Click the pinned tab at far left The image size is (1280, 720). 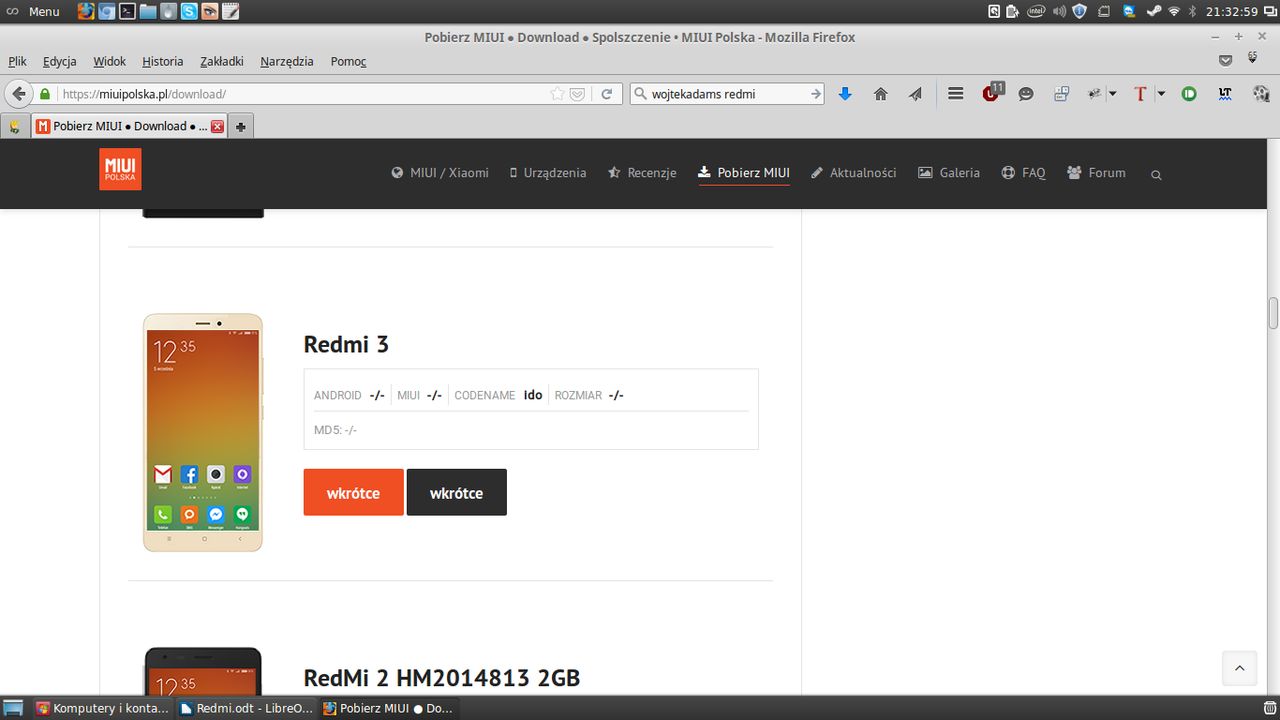click(x=14, y=127)
